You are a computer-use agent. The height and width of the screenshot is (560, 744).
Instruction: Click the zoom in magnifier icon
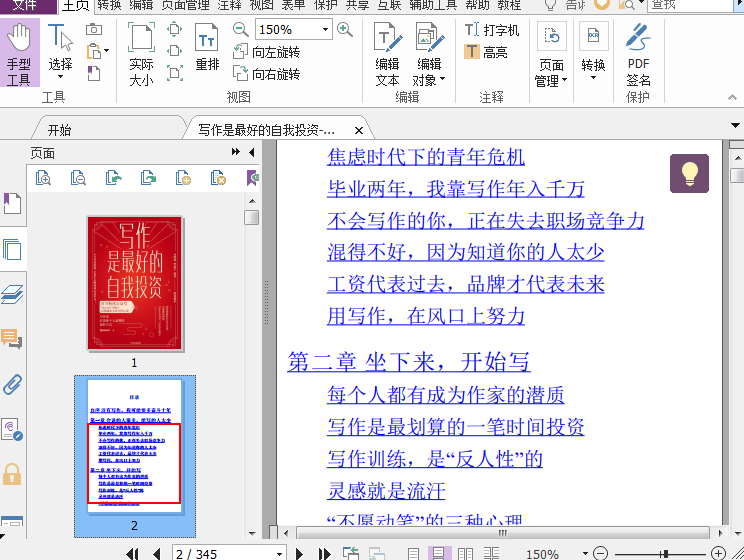[345, 29]
